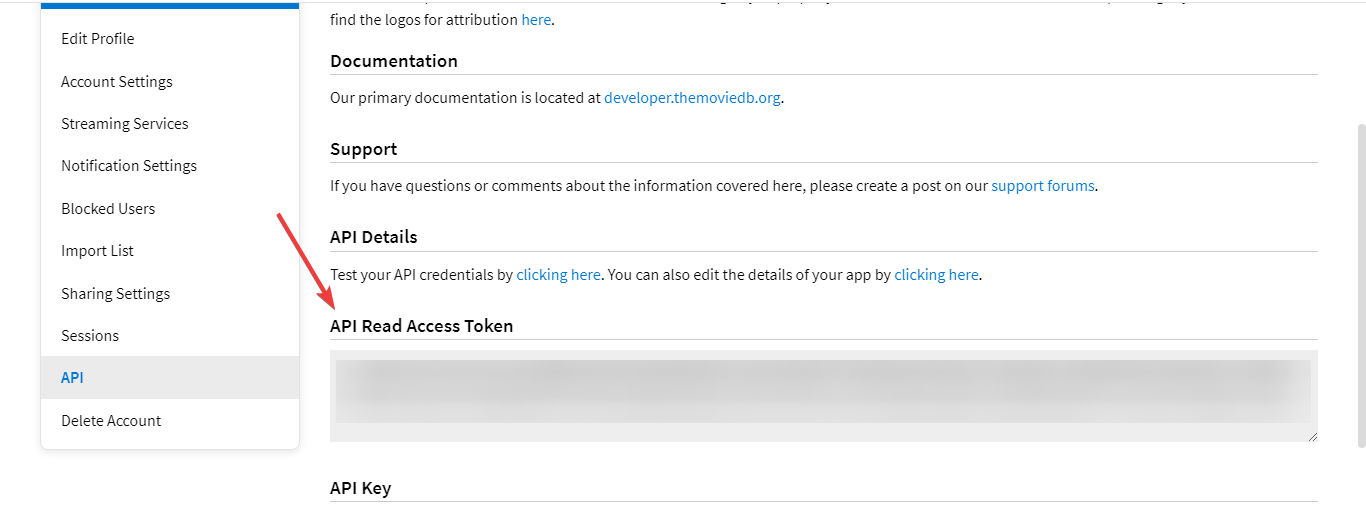This screenshot has height=505, width=1366.
Task: Open the developer.themoviedb.org documentation link
Action: pos(692,99)
